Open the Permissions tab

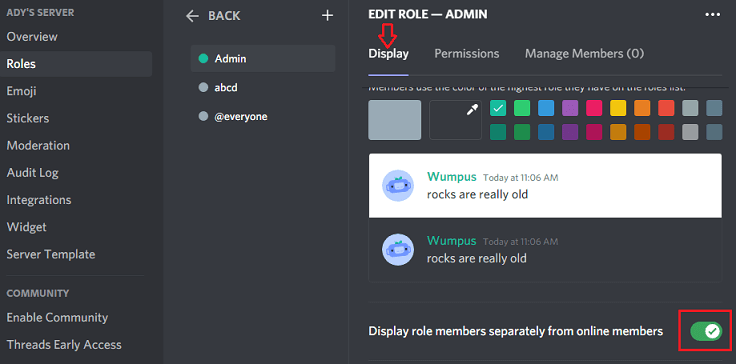click(x=467, y=54)
